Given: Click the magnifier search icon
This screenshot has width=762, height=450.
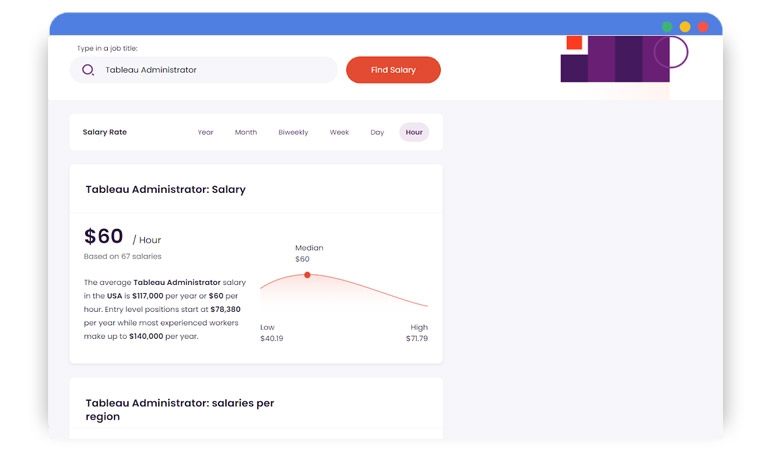Looking at the screenshot, I should (88, 70).
